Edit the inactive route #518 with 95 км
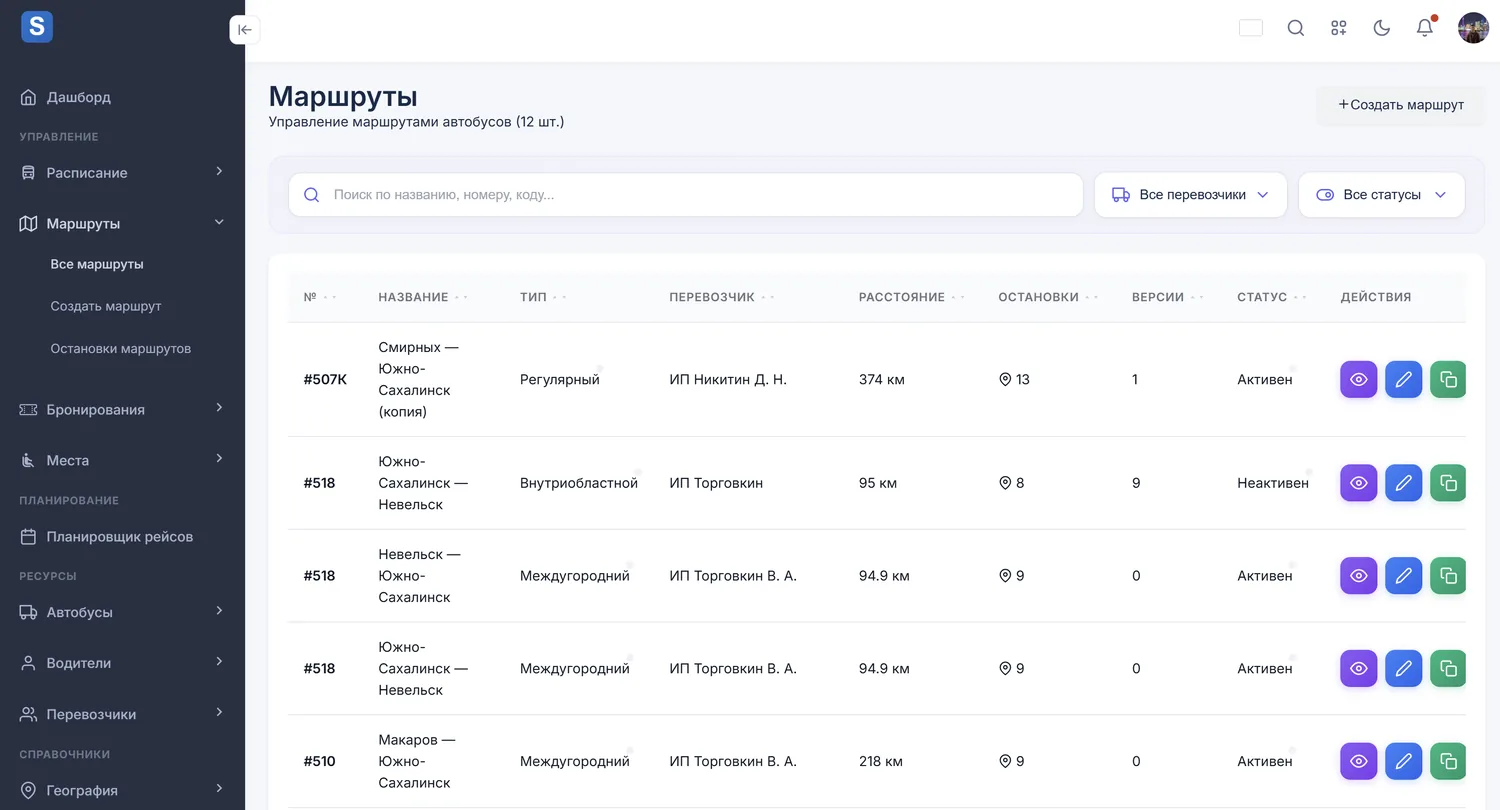1500x810 pixels. [x=1404, y=483]
